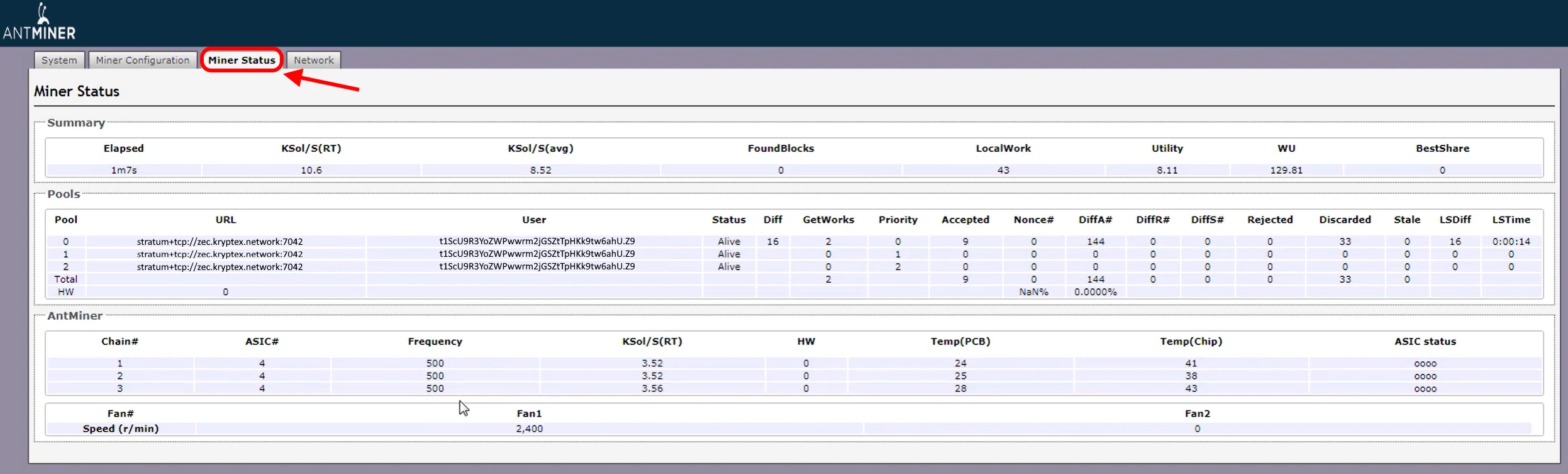The height and width of the screenshot is (474, 1568).
Task: Switch to Miner Configuration tab
Action: coord(143,60)
